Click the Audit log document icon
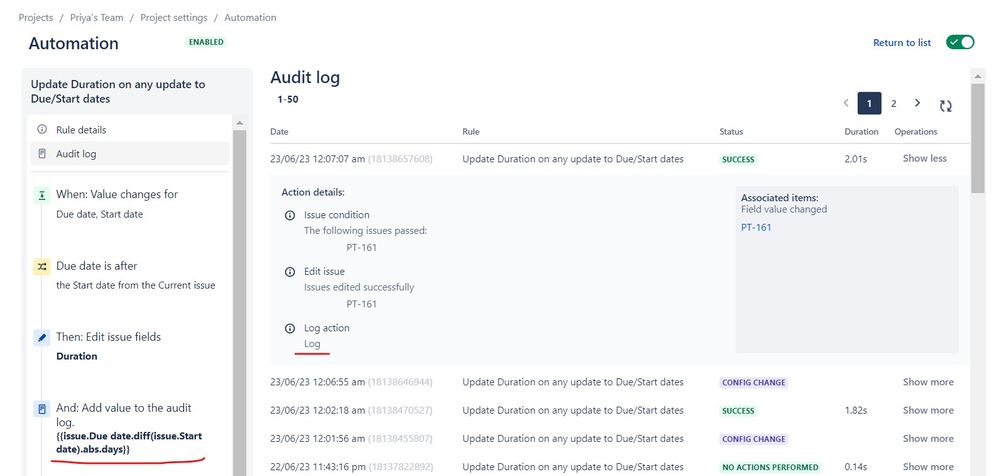This screenshot has height=476, width=999. [42, 154]
